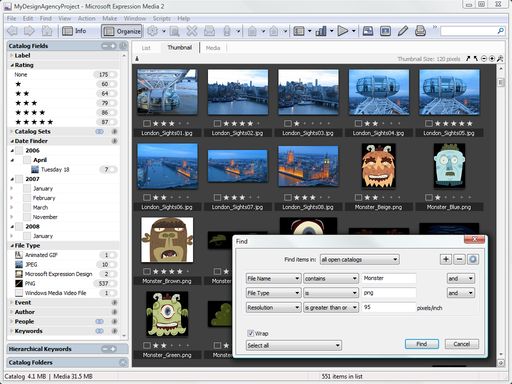The image size is (512, 384).
Task: Click the search magnifier icon
Action: [500, 31]
